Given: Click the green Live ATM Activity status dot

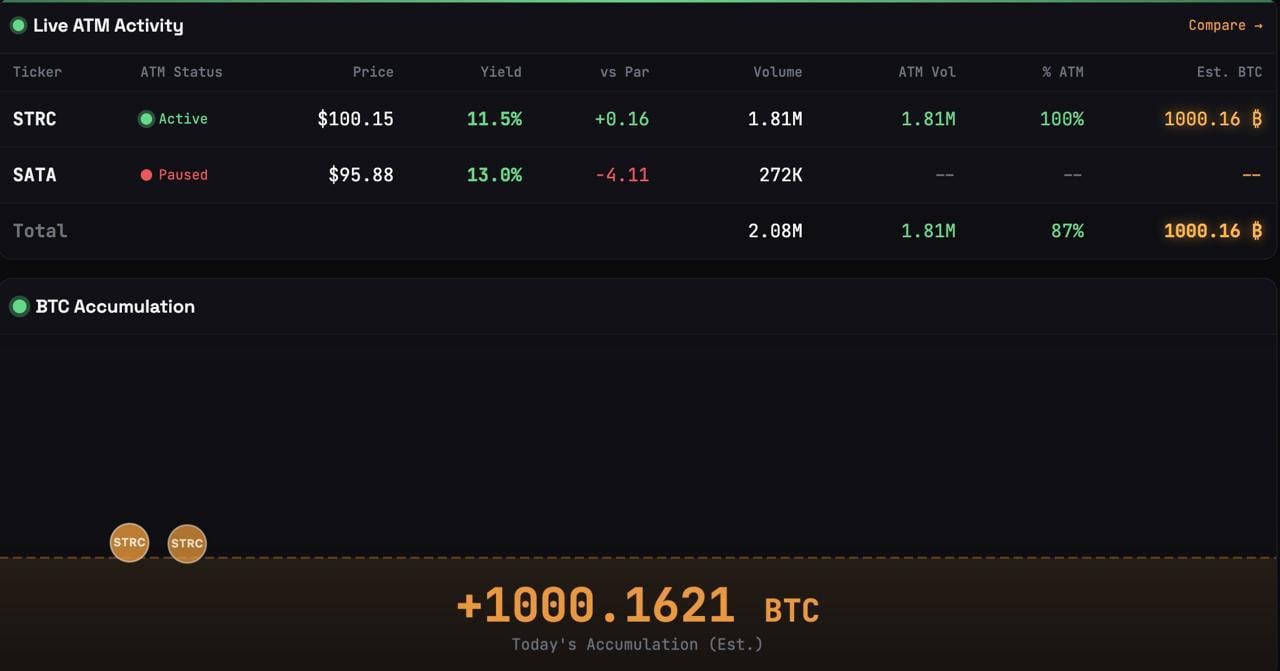Looking at the screenshot, I should 18,26.
